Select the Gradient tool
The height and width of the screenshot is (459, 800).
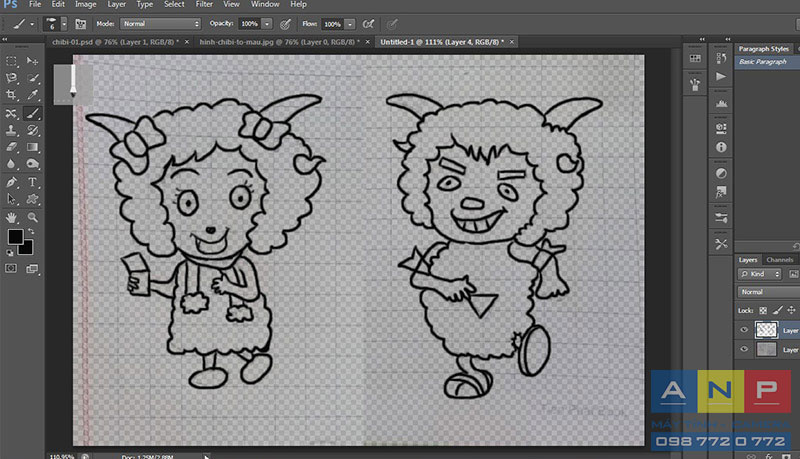(32, 147)
